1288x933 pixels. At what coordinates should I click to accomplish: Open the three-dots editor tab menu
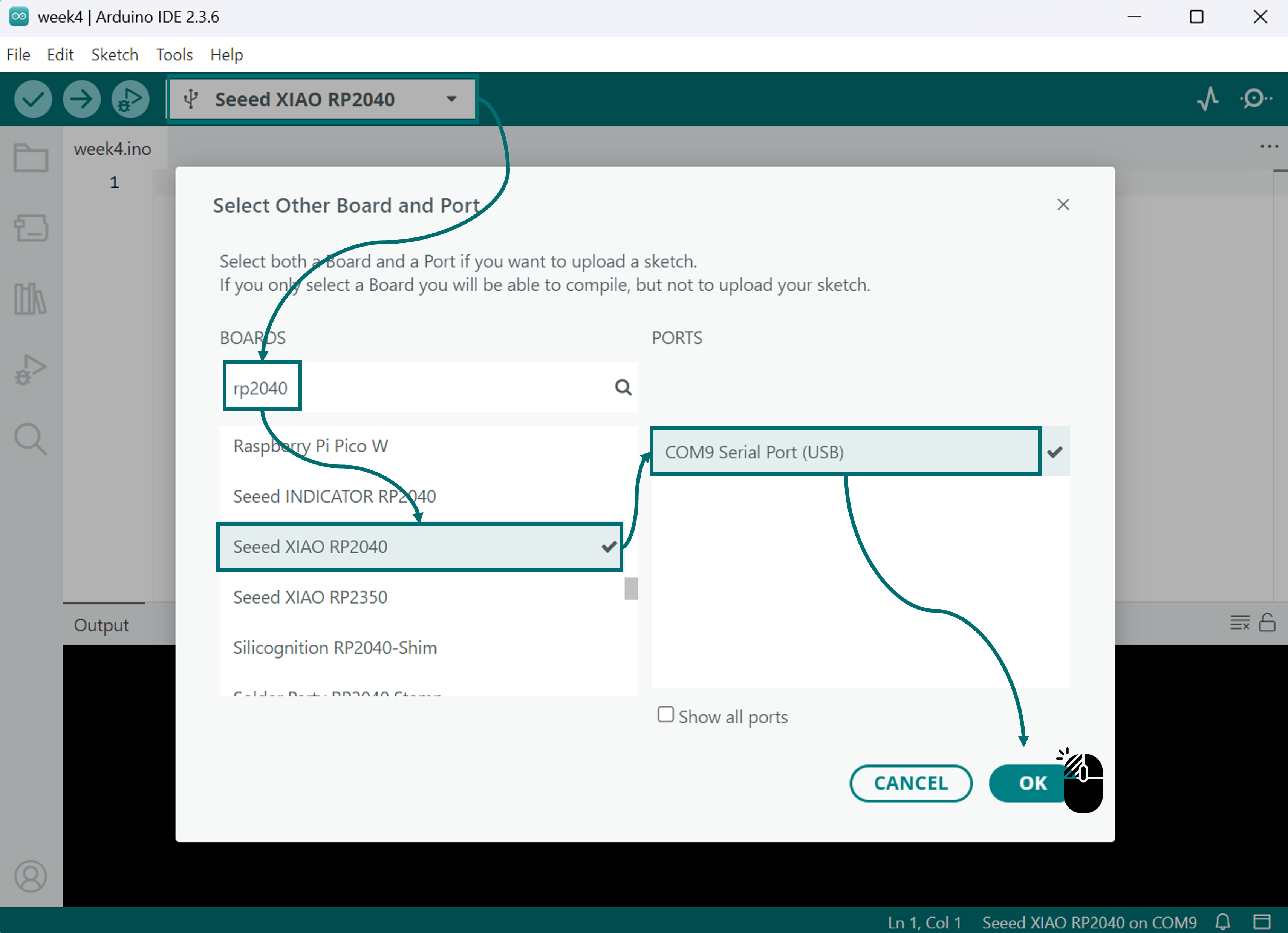pos(1269,147)
